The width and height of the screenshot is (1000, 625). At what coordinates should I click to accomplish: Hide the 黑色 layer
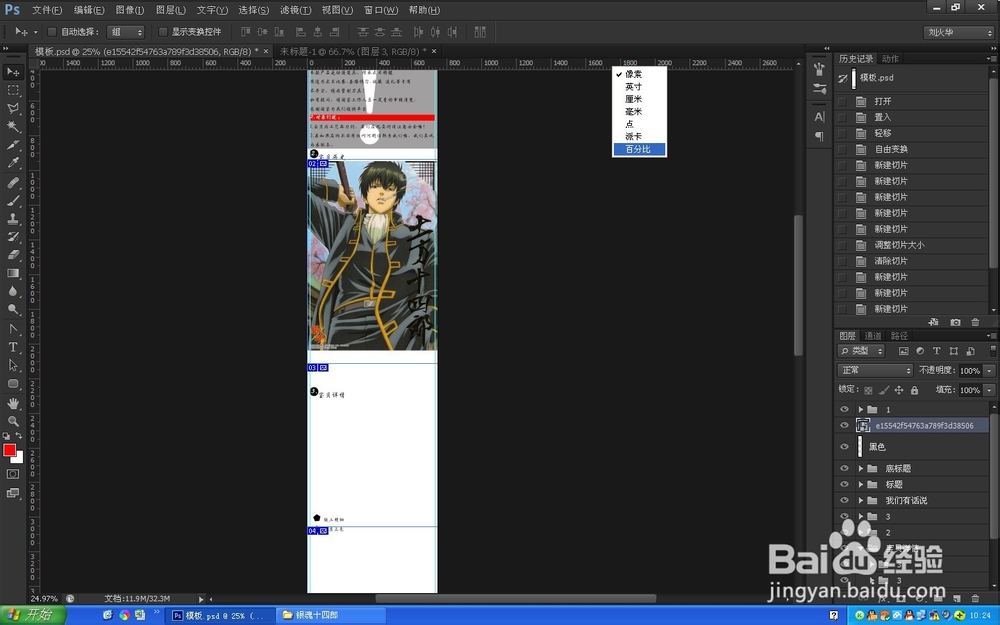[x=844, y=447]
